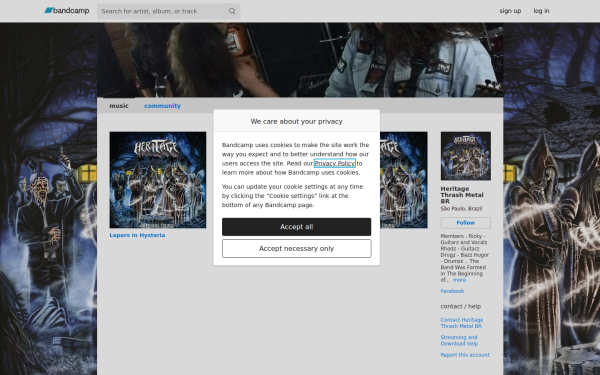Switch to the music tab
Viewport: 600px width, 375px height.
coord(119,106)
